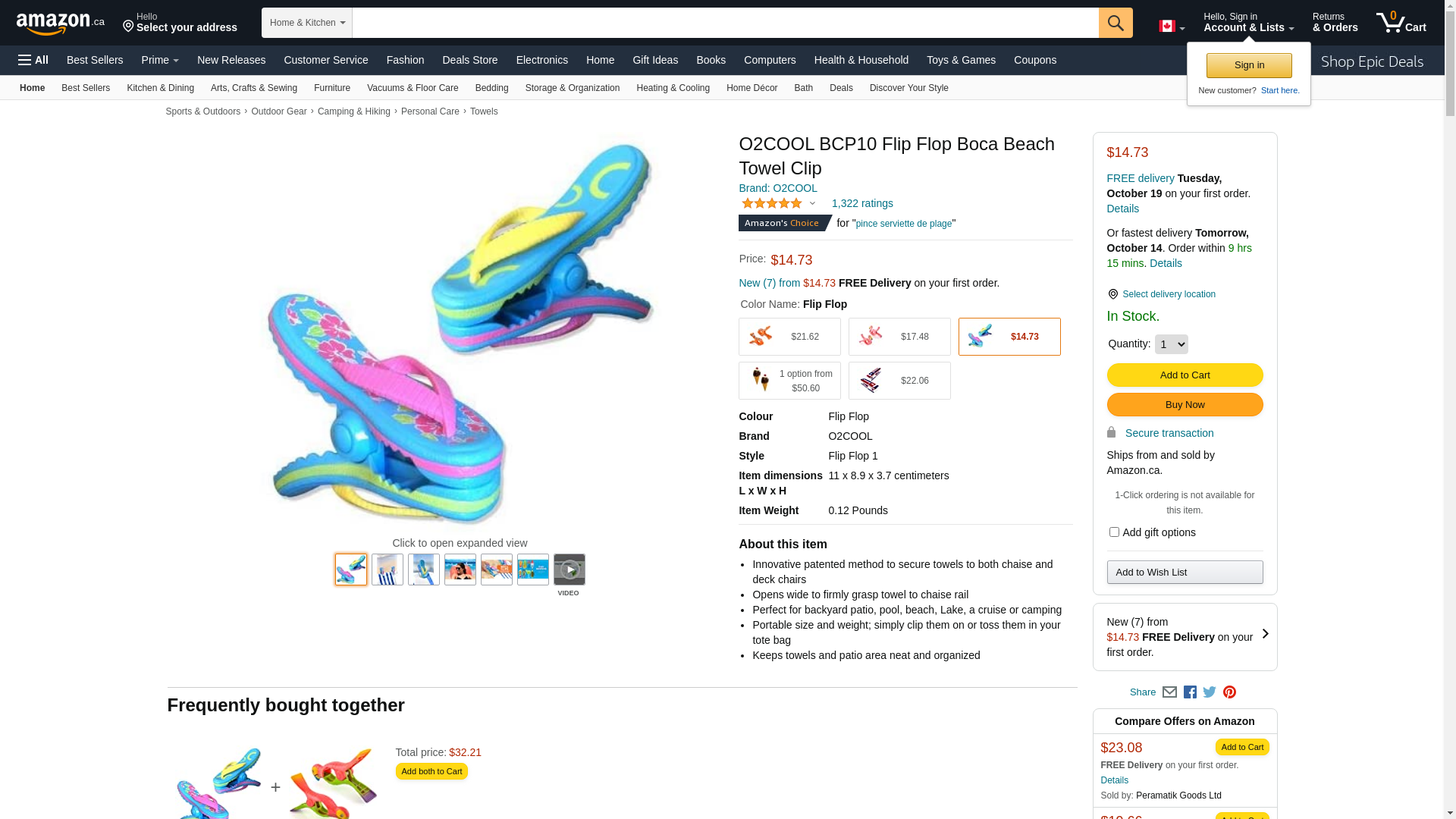This screenshot has height=819, width=1456.
Task: Click the yellow Add to Cart button
Action: [1185, 375]
